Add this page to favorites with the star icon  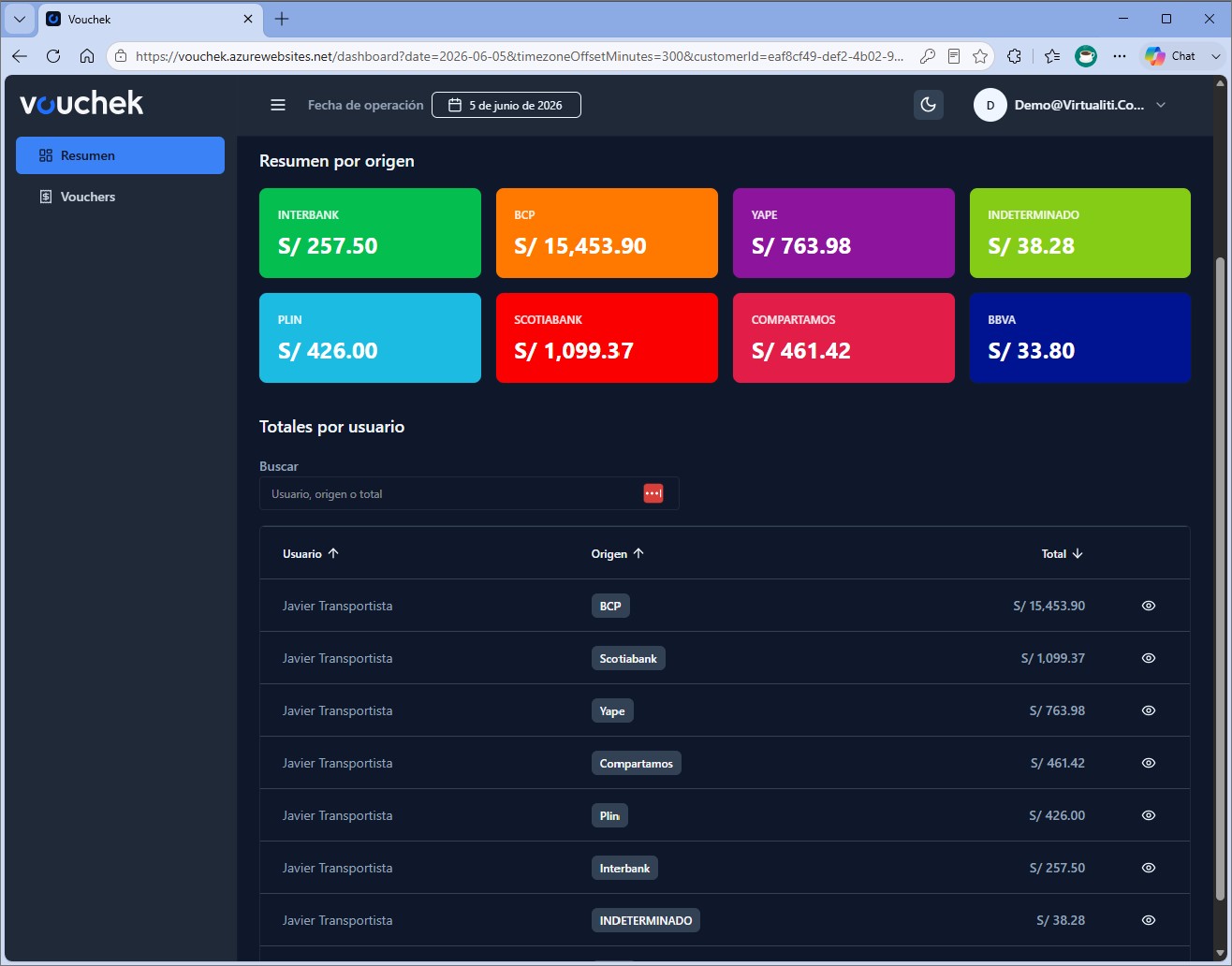point(980,56)
